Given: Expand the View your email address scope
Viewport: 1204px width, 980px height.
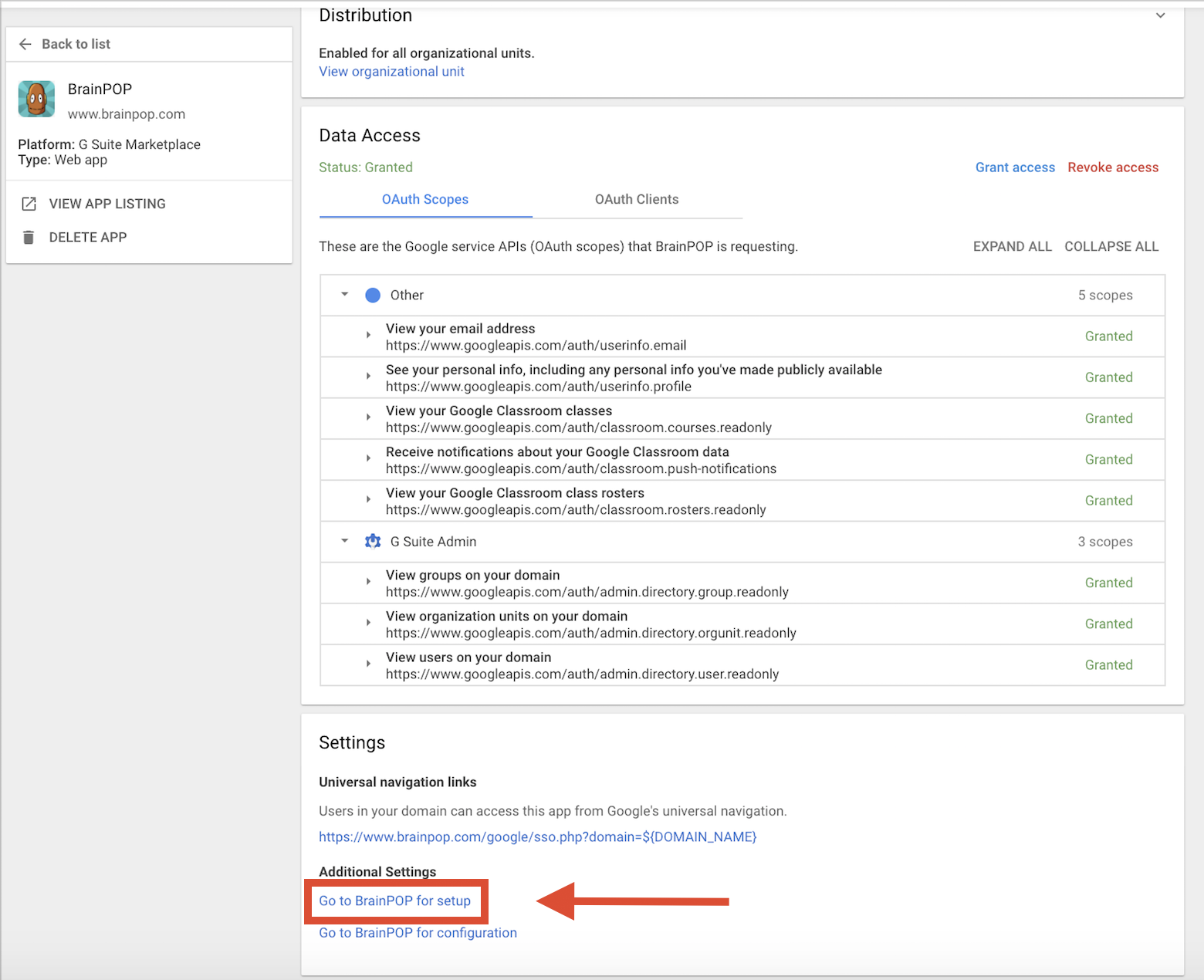Looking at the screenshot, I should tap(368, 336).
